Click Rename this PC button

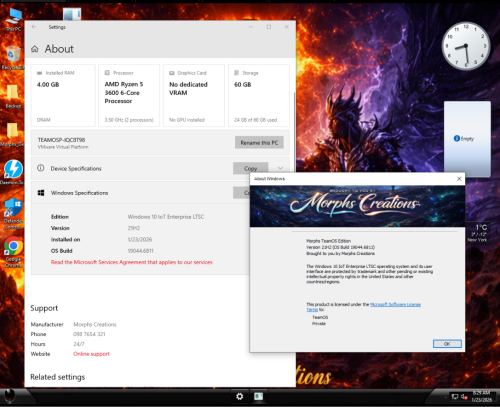coord(259,142)
